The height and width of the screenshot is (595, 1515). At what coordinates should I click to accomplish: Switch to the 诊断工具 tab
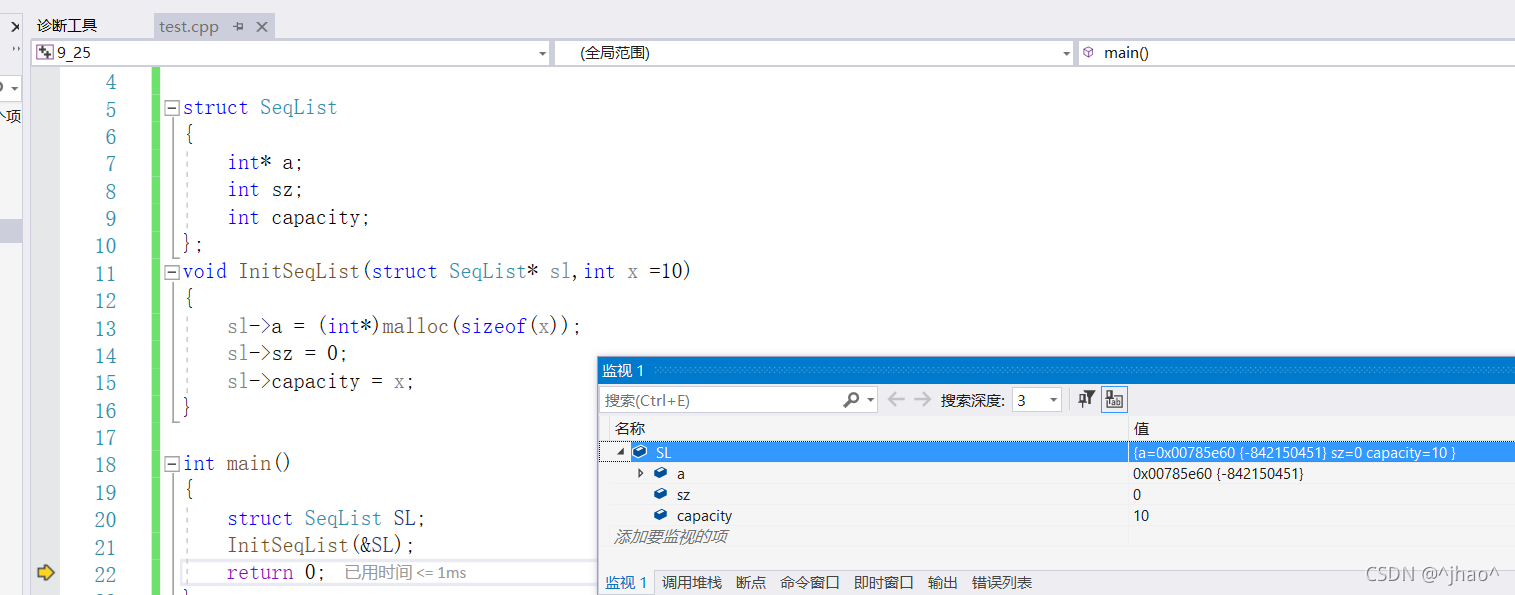[67, 26]
